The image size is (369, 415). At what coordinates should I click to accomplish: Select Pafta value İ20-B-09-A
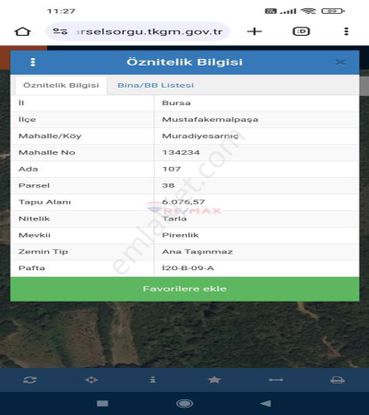coord(188,268)
